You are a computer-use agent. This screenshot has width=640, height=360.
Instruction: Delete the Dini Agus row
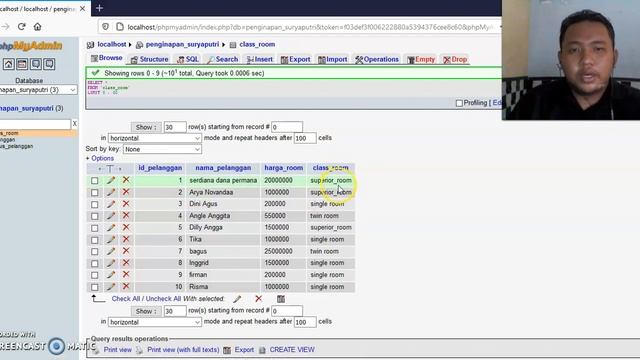[x=126, y=203]
